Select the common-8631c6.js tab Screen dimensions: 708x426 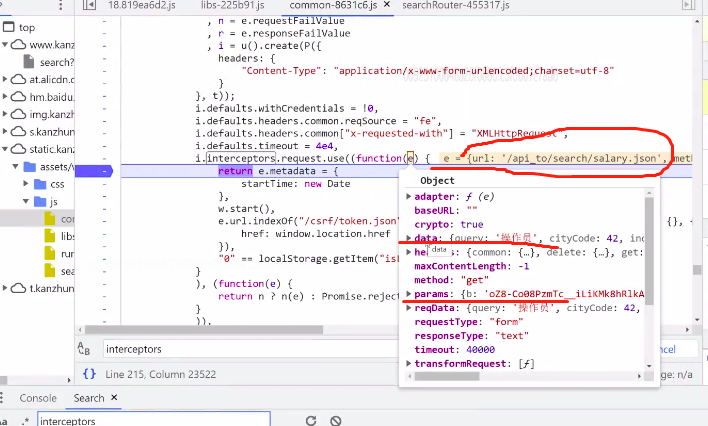click(335, 5)
